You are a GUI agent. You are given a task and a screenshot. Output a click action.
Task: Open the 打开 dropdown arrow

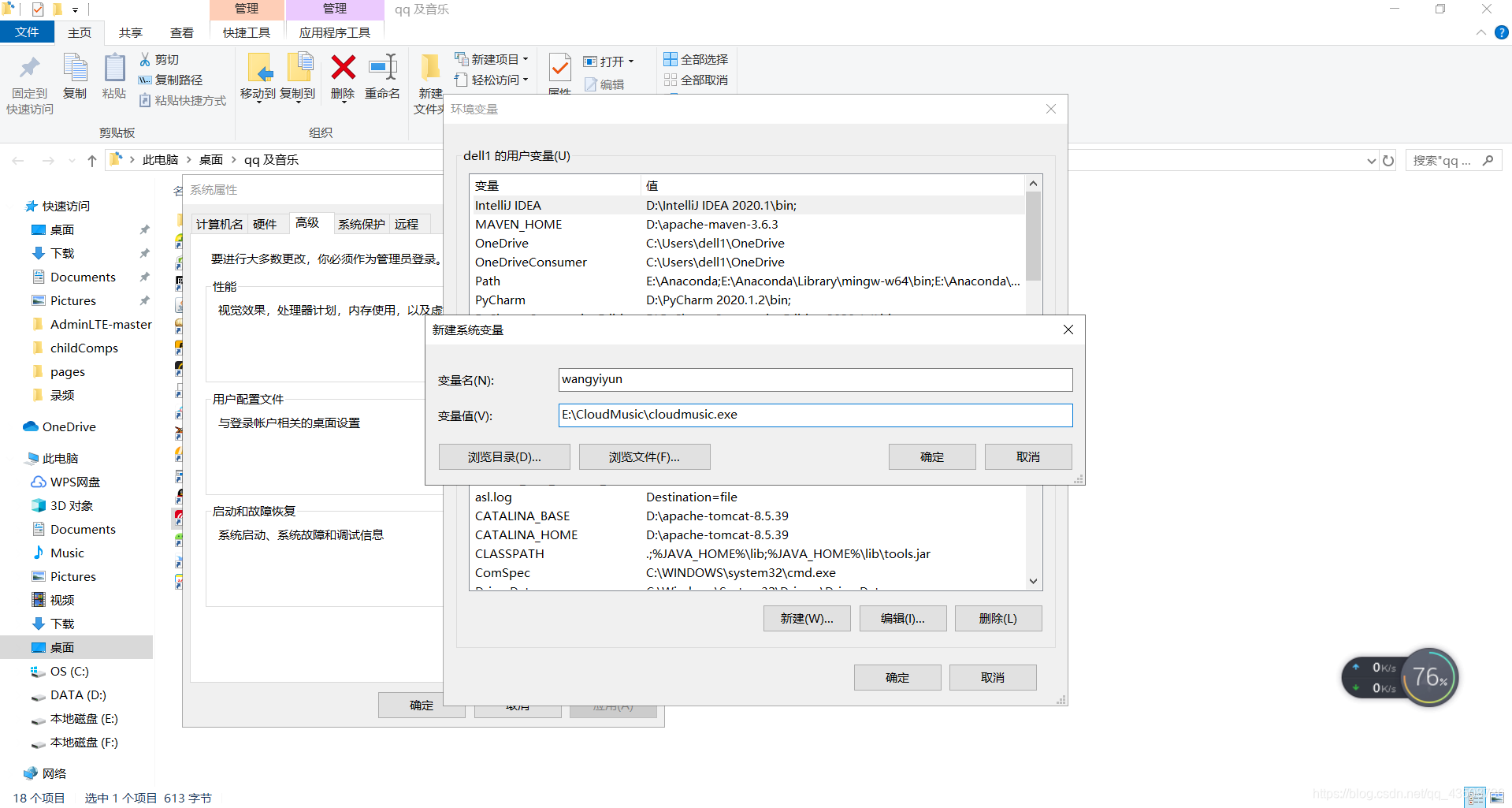point(631,61)
